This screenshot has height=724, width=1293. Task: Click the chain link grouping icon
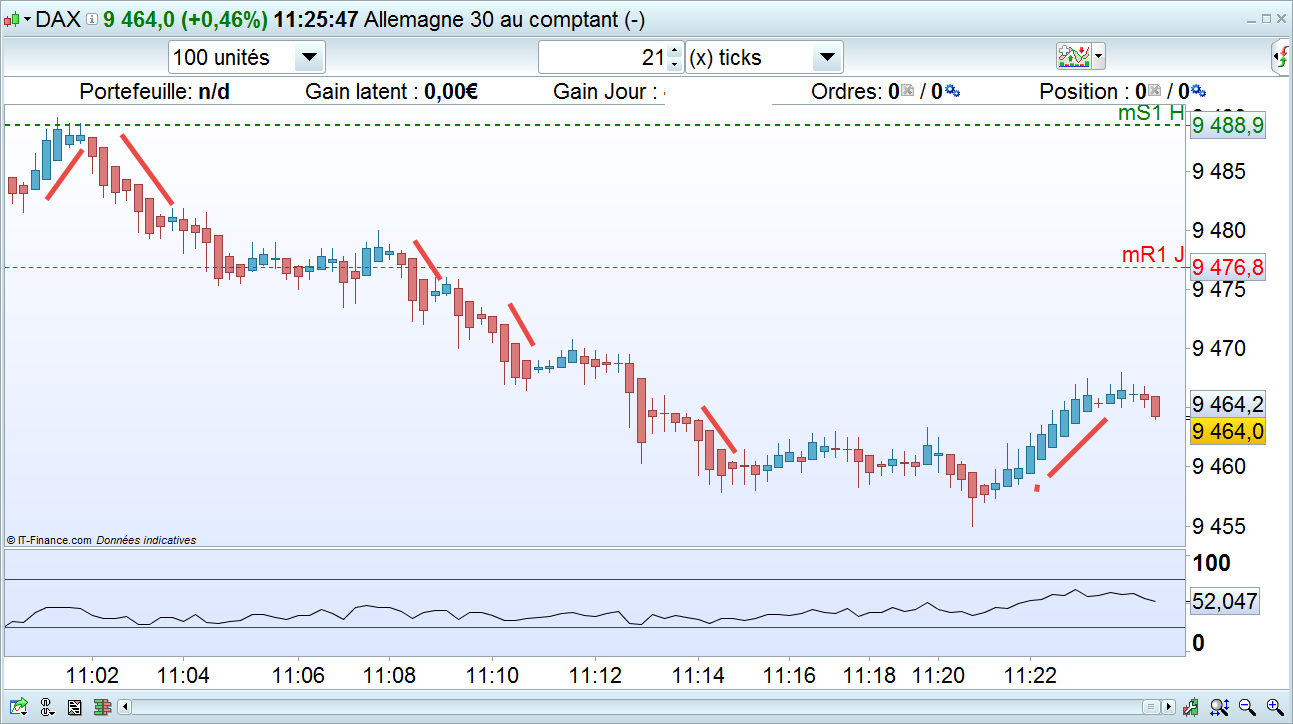46,707
